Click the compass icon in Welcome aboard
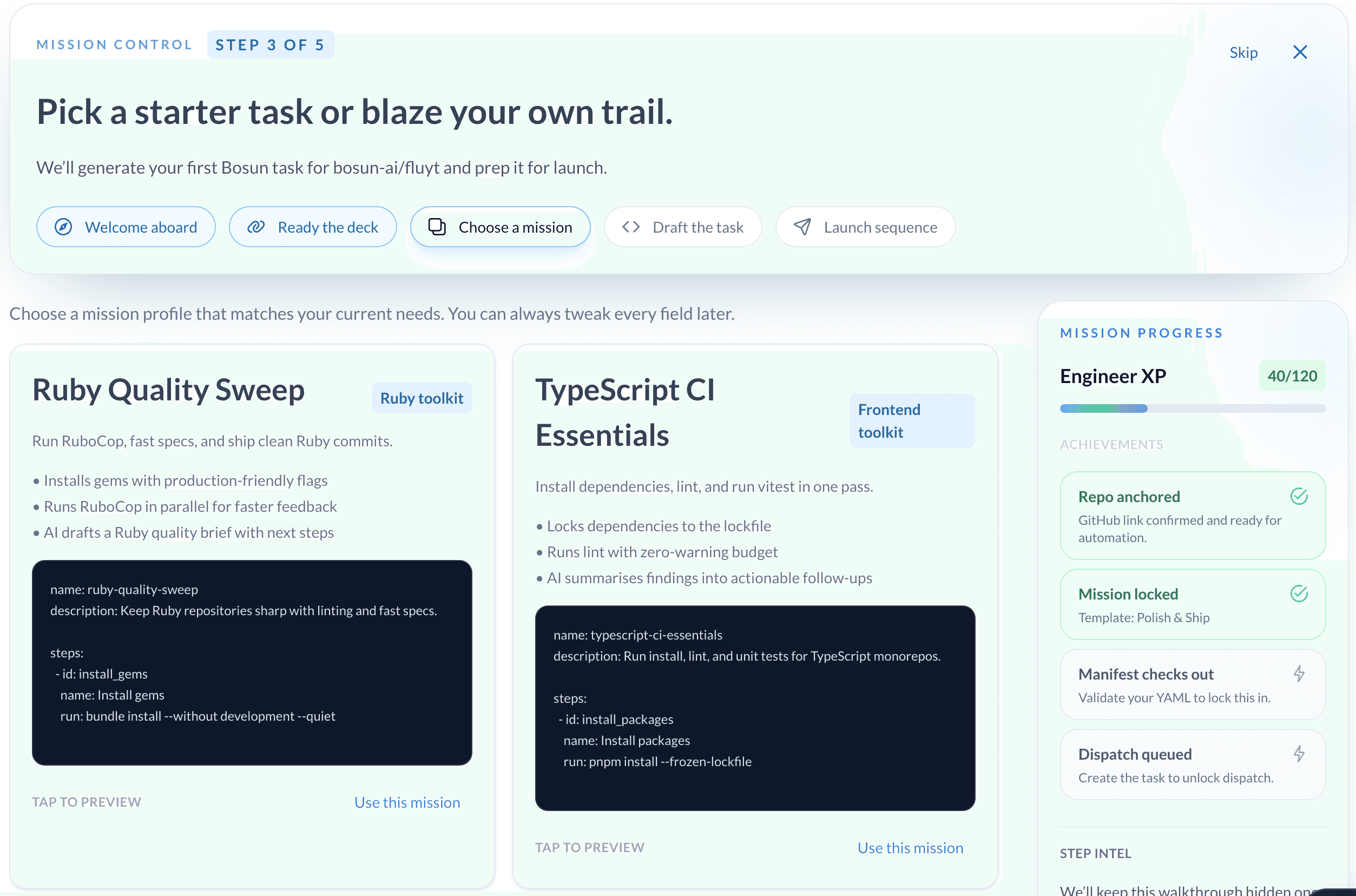Screen dimensions: 1356x896 [63, 227]
